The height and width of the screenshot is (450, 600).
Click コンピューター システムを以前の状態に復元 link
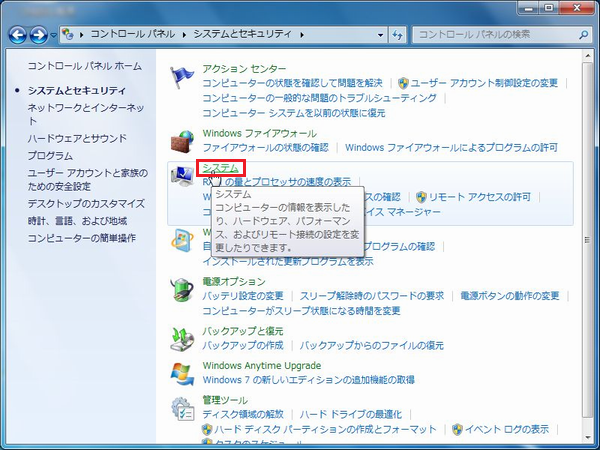coord(294,113)
